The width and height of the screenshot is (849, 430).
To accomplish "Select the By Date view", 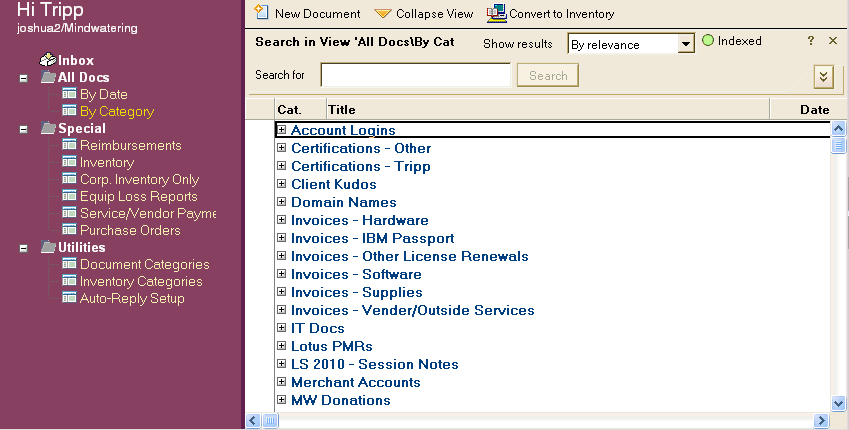I will pyautogui.click(x=102, y=94).
